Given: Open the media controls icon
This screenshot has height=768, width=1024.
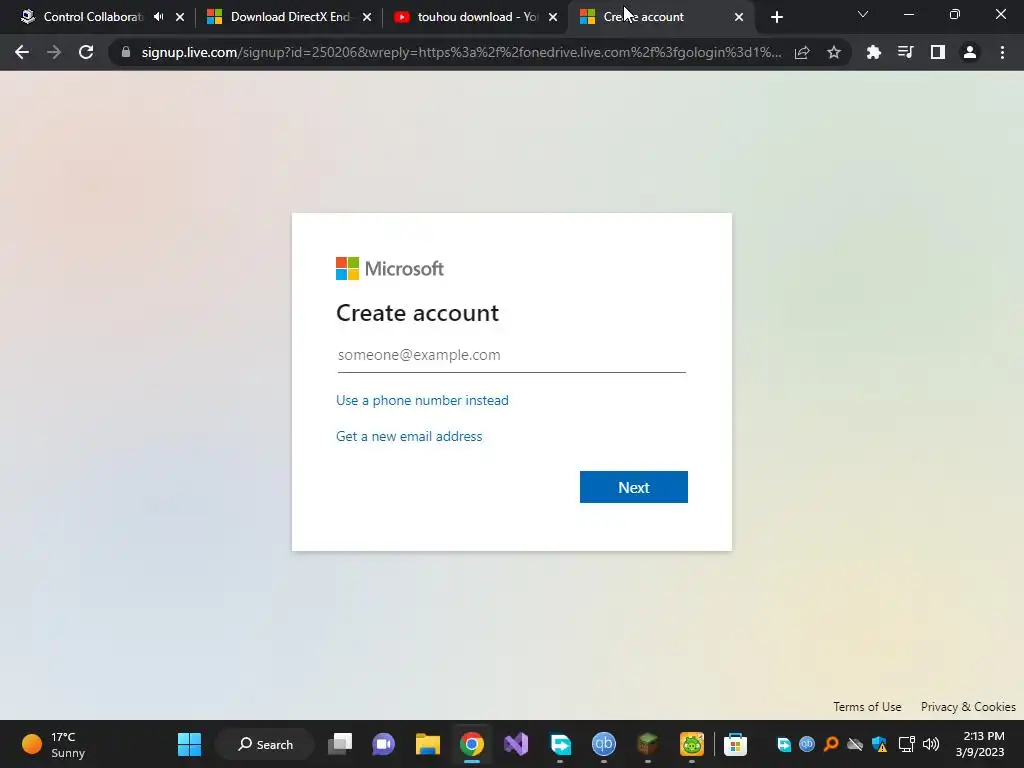Looking at the screenshot, I should point(905,52).
